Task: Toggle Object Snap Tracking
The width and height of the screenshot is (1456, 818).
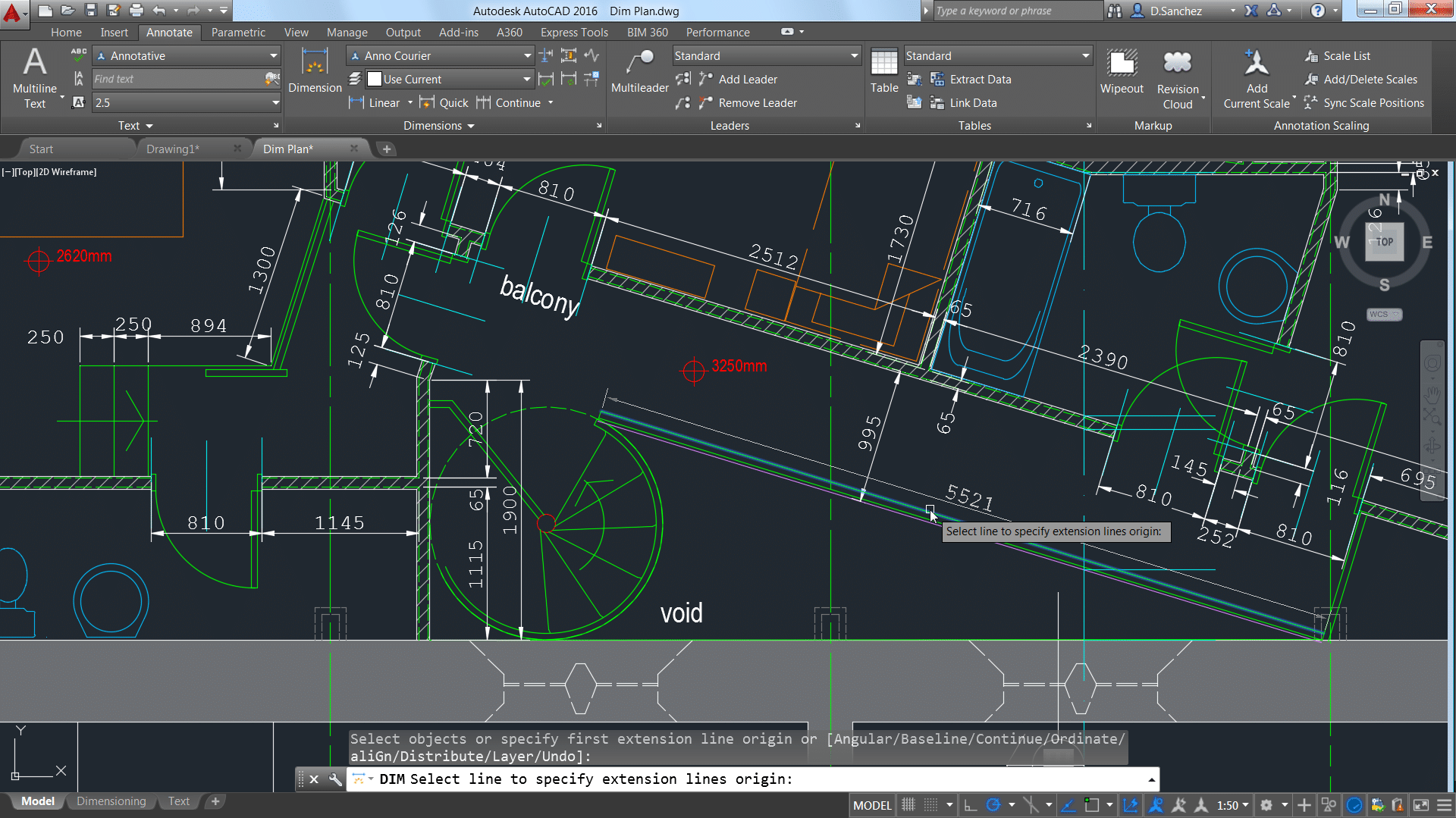Action: (1068, 805)
